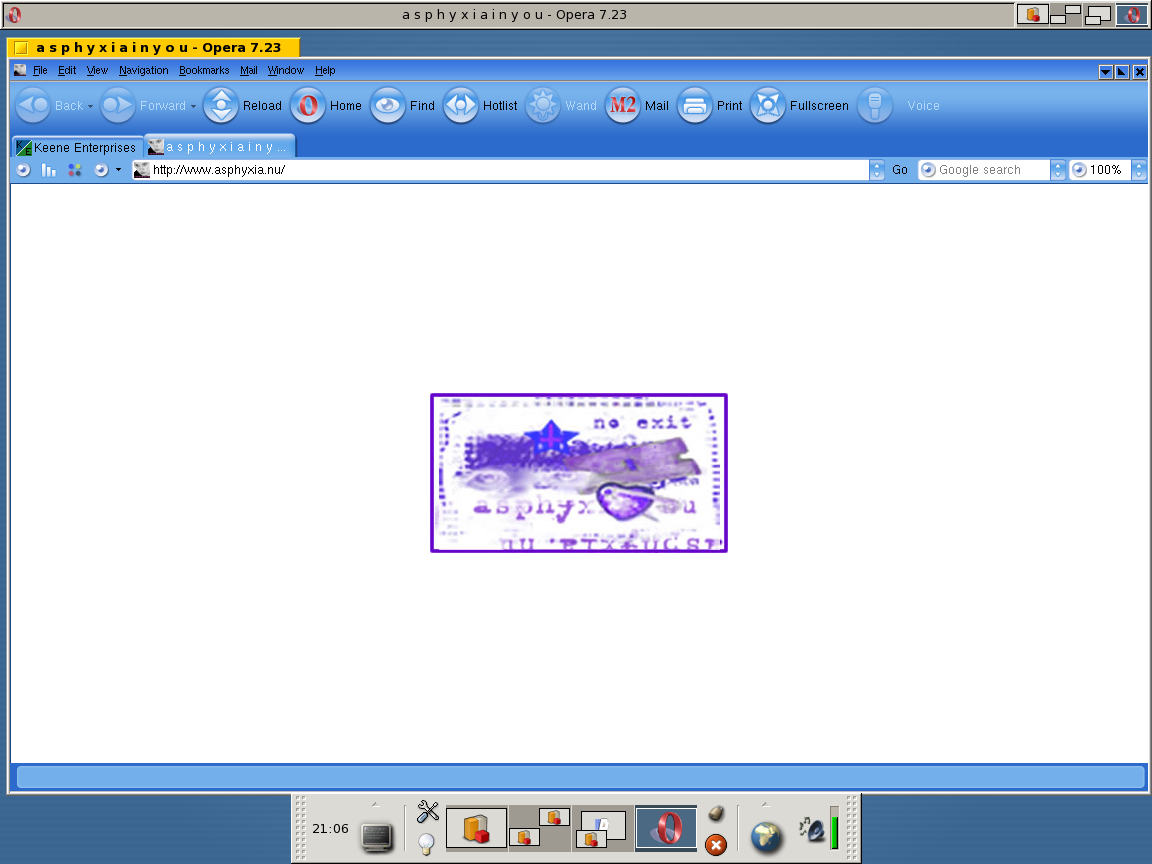Click the Forward navigation button
Screen dimensions: 1152x864
click(x=143, y=106)
